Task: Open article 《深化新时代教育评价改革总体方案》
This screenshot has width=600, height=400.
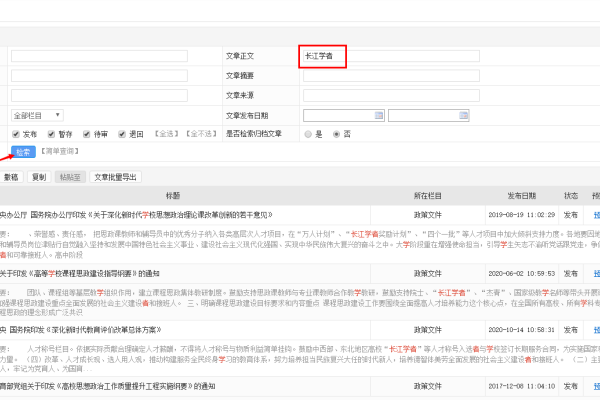Action: click(x=81, y=330)
